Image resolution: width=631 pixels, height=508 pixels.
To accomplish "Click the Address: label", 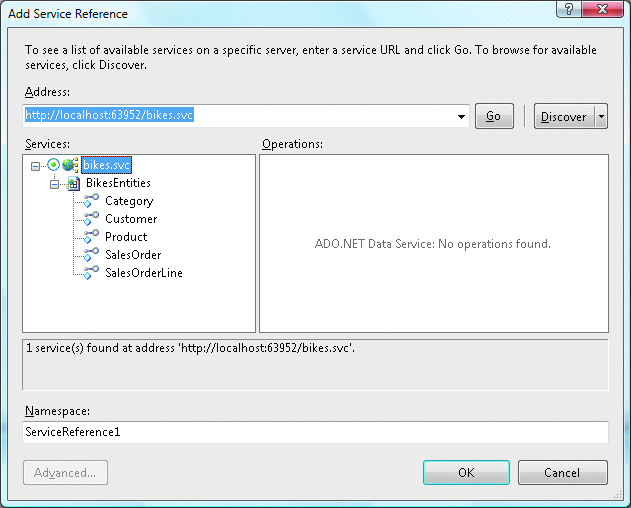I will (x=47, y=92).
